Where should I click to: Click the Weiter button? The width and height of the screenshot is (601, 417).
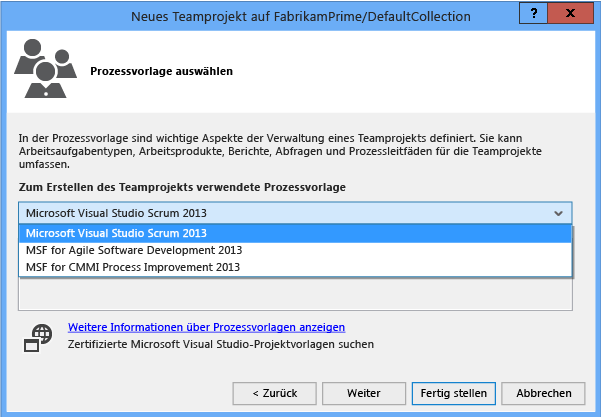click(364, 393)
